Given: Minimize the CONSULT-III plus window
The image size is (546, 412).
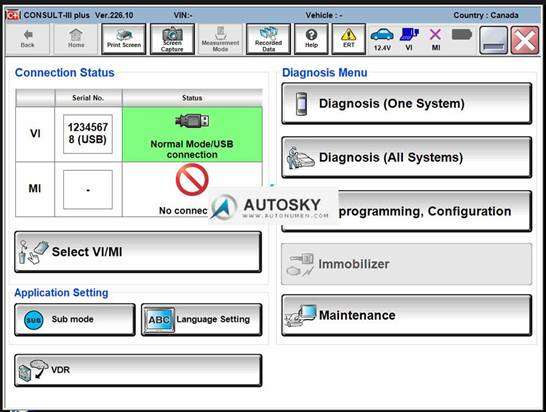Looking at the screenshot, I should [493, 40].
